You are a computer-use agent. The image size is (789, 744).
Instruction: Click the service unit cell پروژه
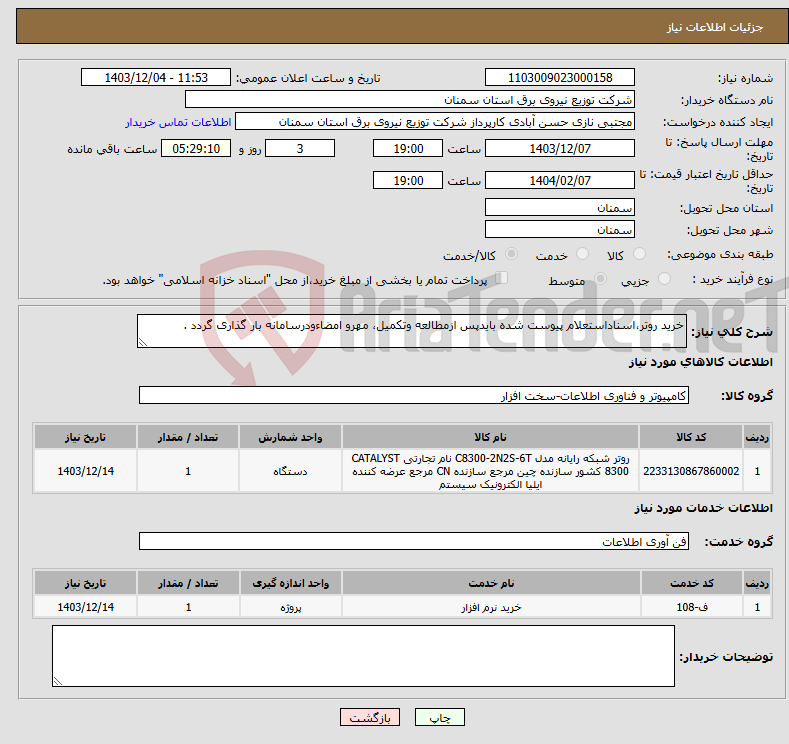[290, 607]
